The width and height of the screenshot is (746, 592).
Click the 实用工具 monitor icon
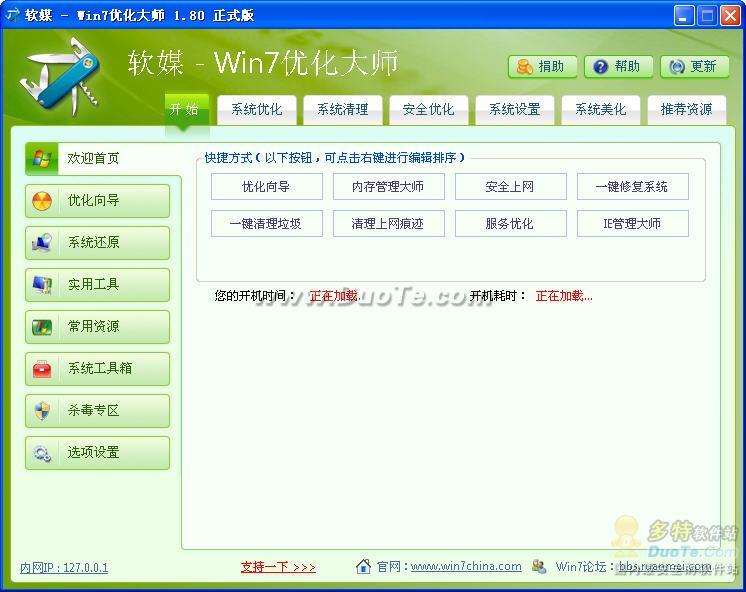pyautogui.click(x=42, y=285)
